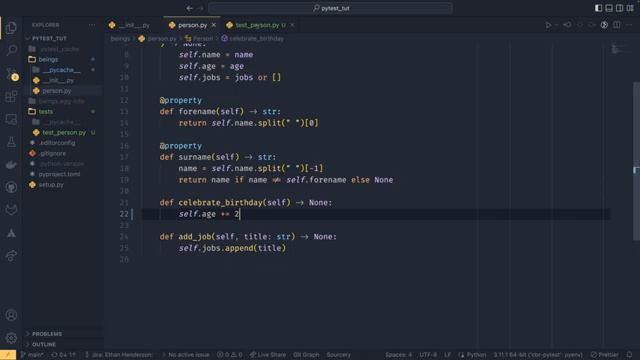Toggle the bottom panel layout icon
640x360 pixels.
click(609, 8)
